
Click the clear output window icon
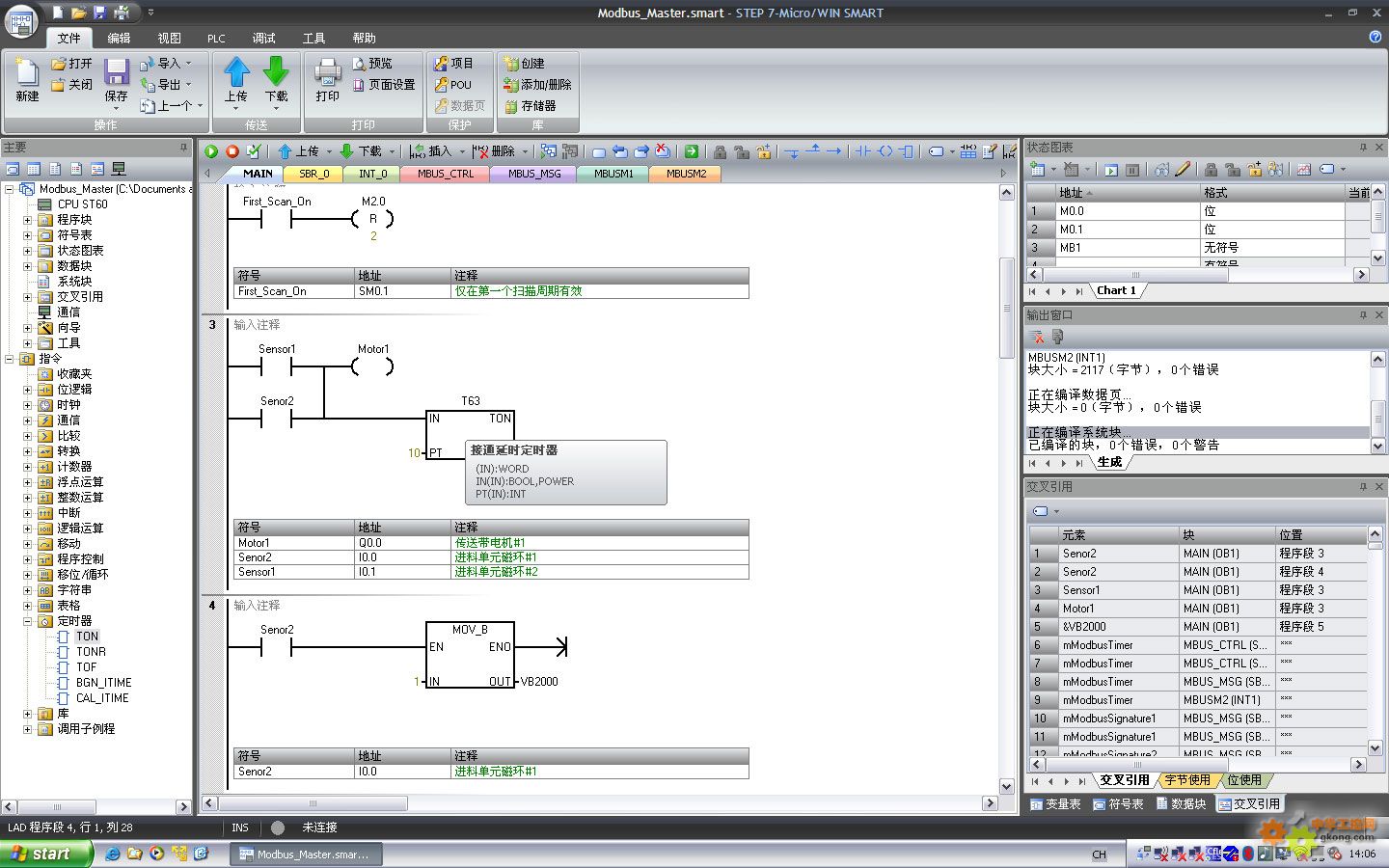pyautogui.click(x=1037, y=337)
